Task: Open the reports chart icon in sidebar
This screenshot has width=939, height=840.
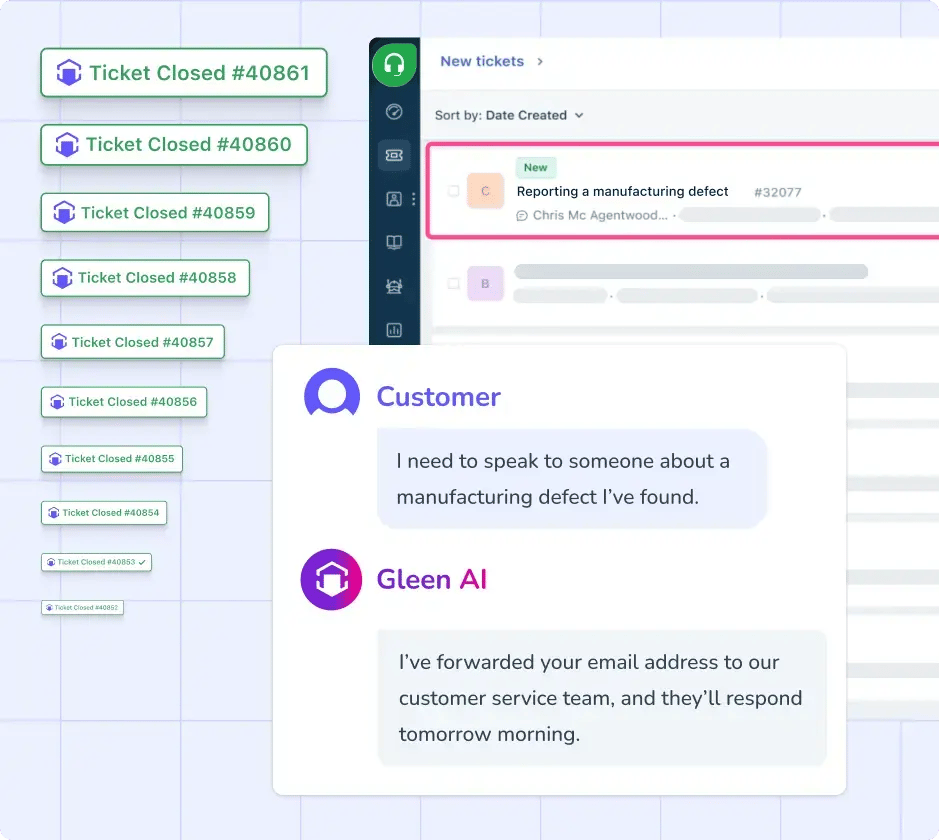Action: (x=394, y=330)
